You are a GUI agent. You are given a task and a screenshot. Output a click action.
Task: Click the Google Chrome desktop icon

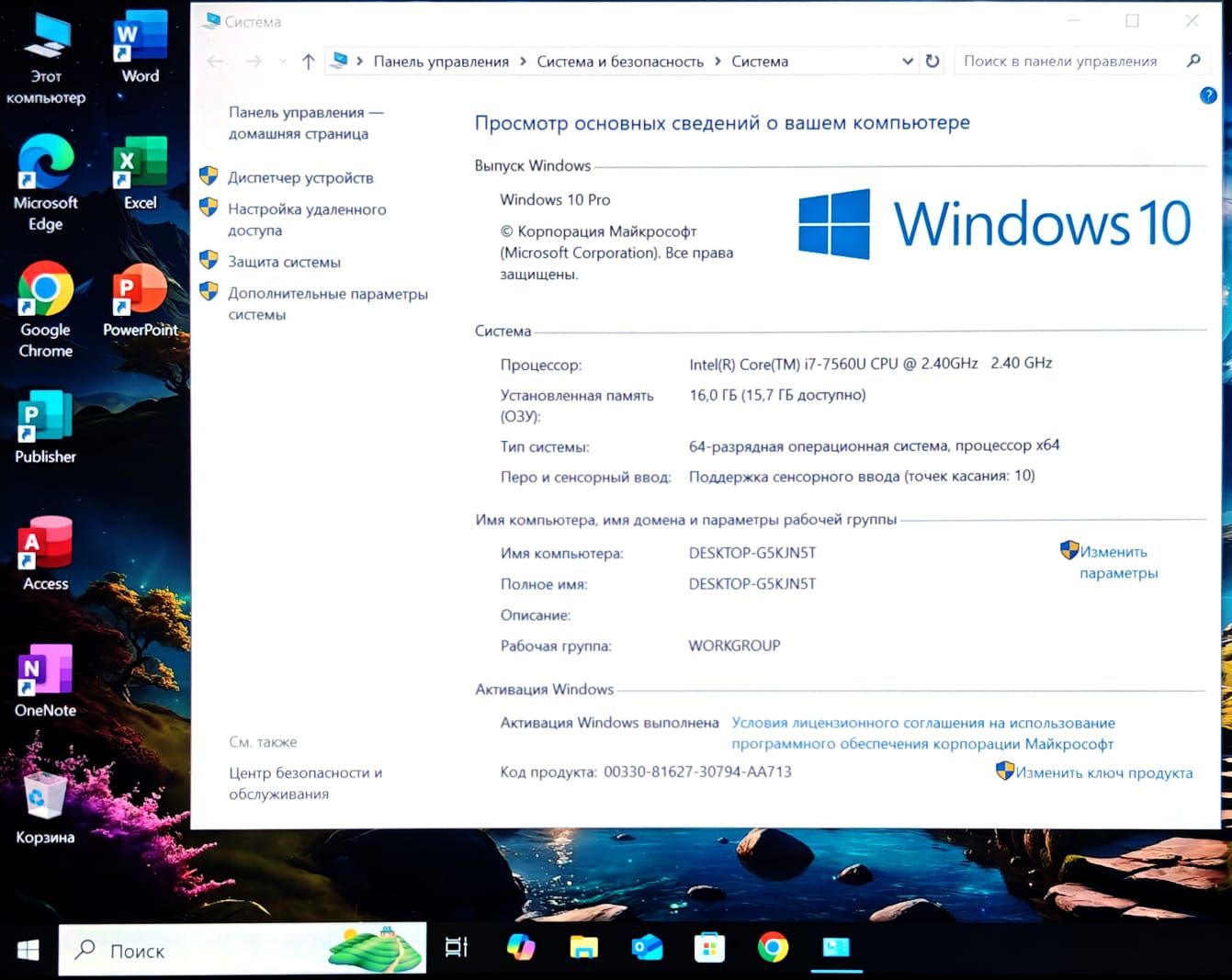[45, 310]
